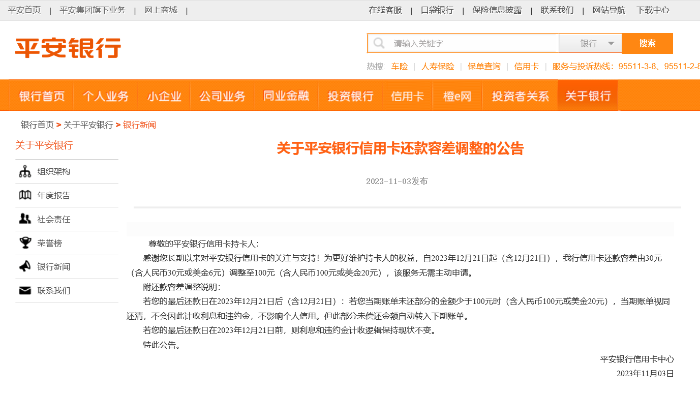Expand the 银行 search category dropdown
Image resolution: width=700 pixels, height=395 pixels.
click(590, 43)
